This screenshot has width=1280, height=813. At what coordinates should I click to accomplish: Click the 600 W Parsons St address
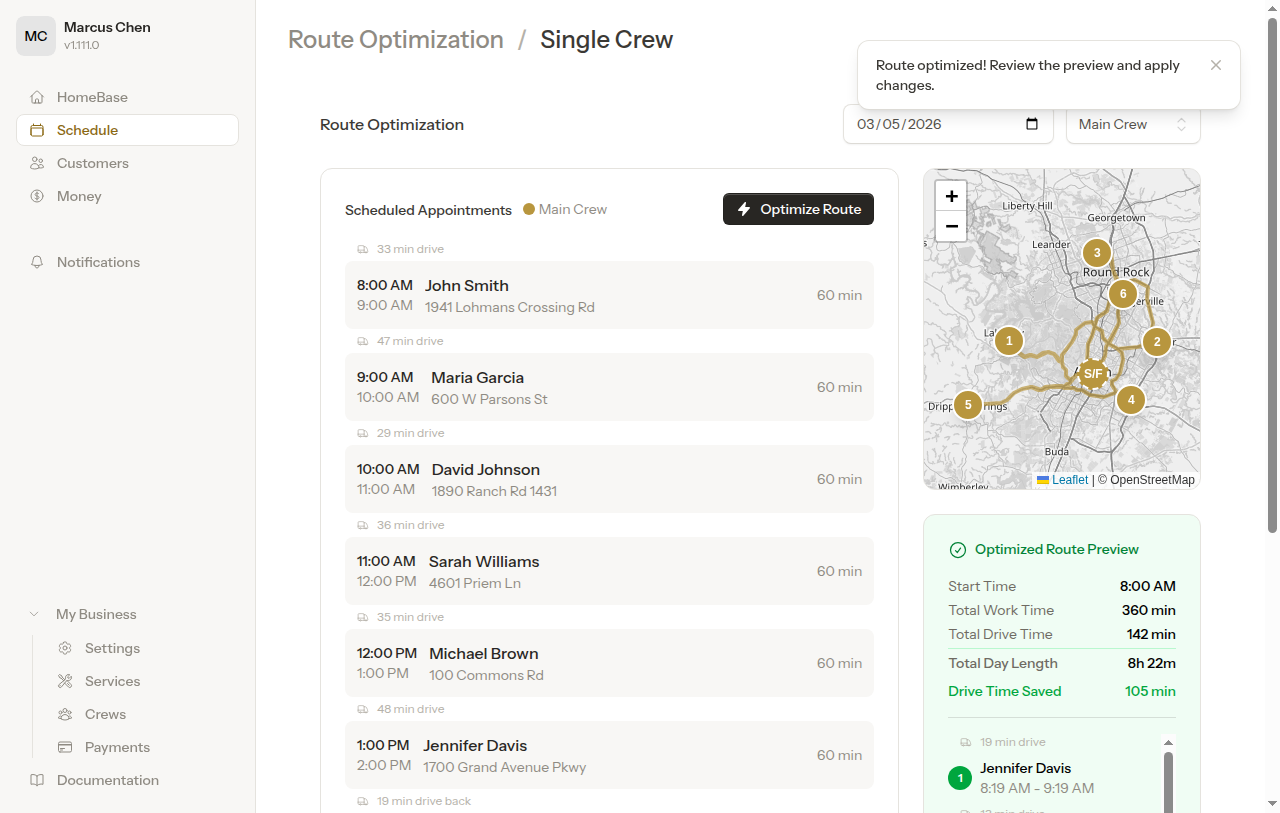pos(489,399)
